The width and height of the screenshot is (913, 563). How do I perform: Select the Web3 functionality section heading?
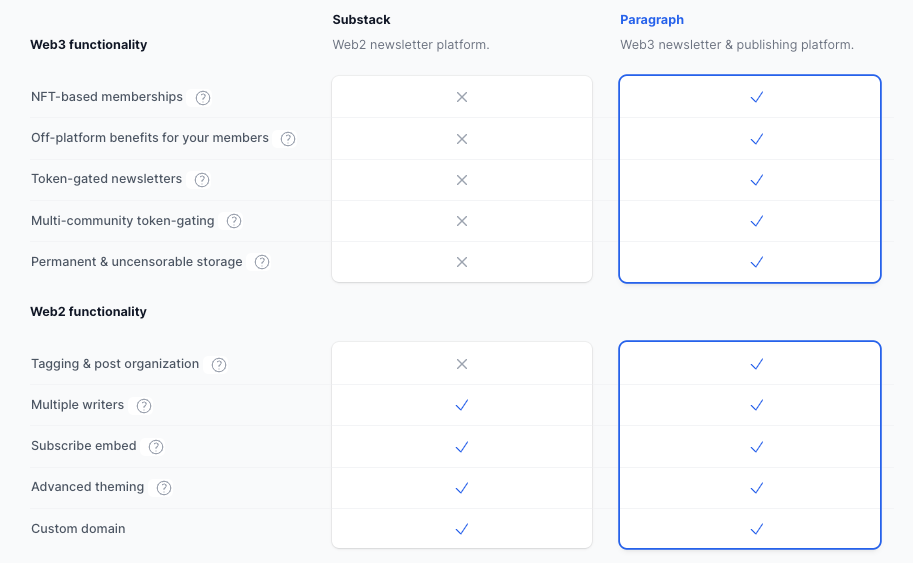(x=89, y=45)
